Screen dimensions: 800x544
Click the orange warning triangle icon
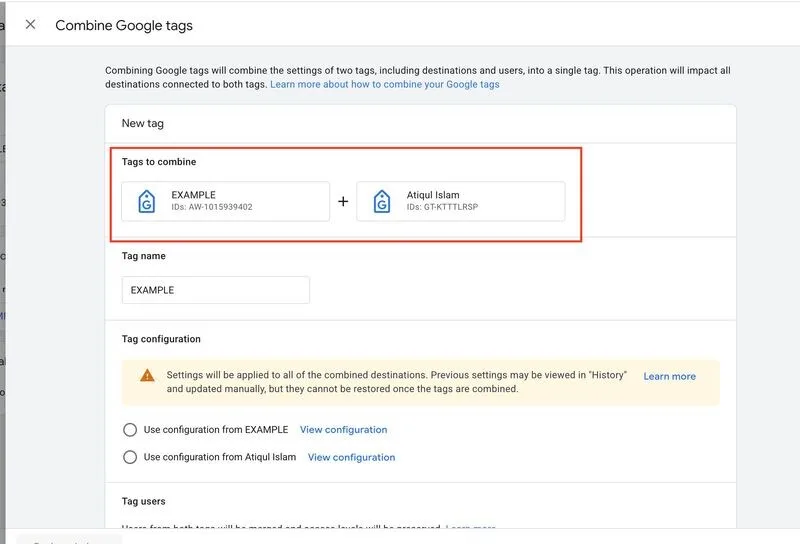click(147, 376)
